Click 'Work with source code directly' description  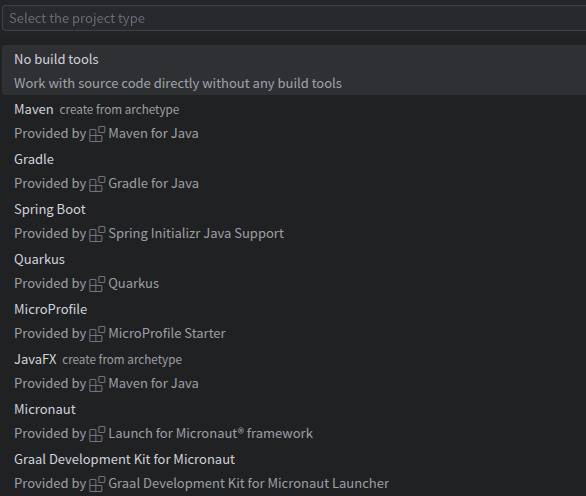tap(178, 83)
